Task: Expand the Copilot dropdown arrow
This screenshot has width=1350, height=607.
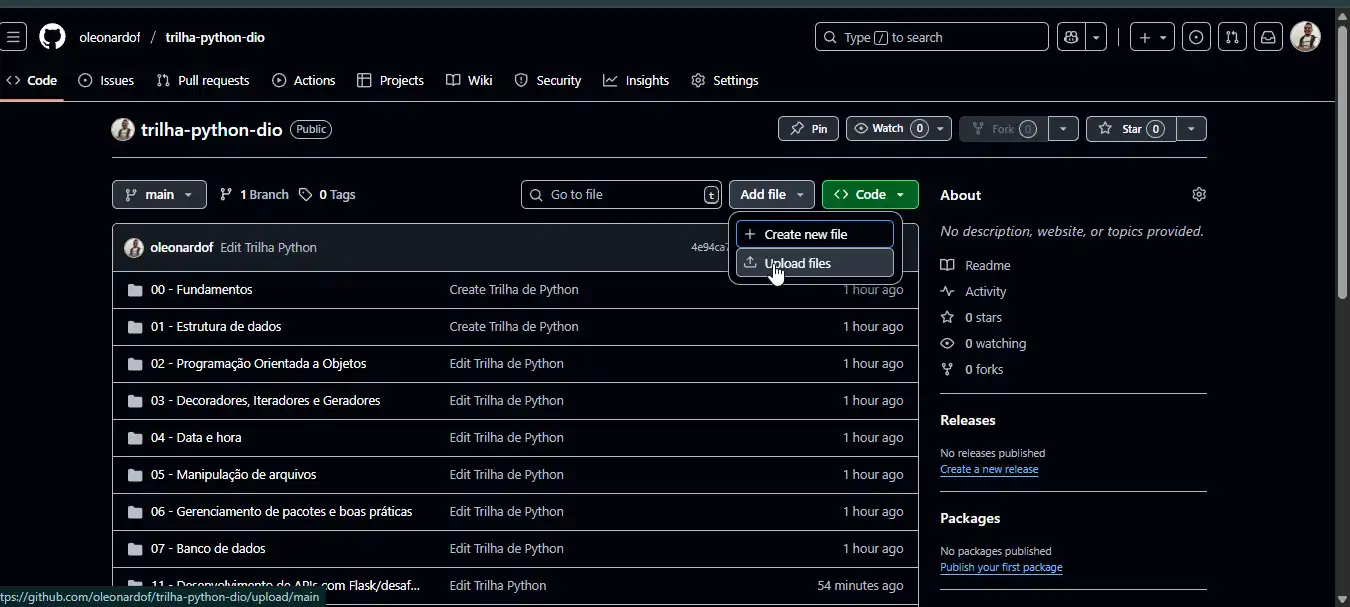Action: pos(1097,37)
